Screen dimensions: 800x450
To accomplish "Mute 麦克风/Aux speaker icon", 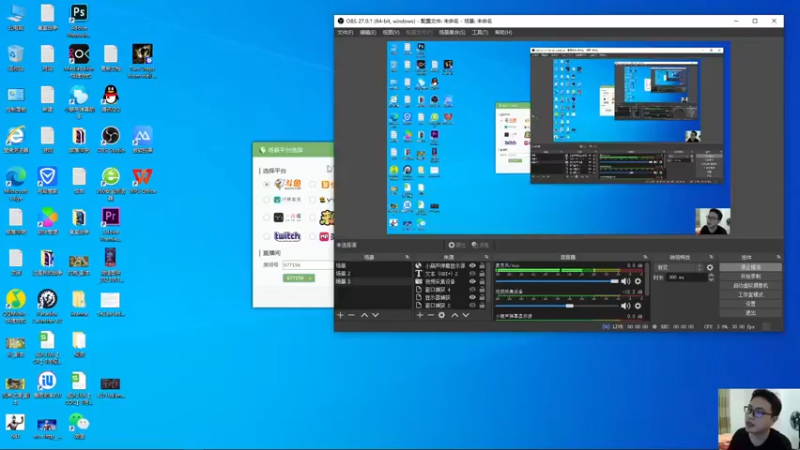I will [x=626, y=281].
